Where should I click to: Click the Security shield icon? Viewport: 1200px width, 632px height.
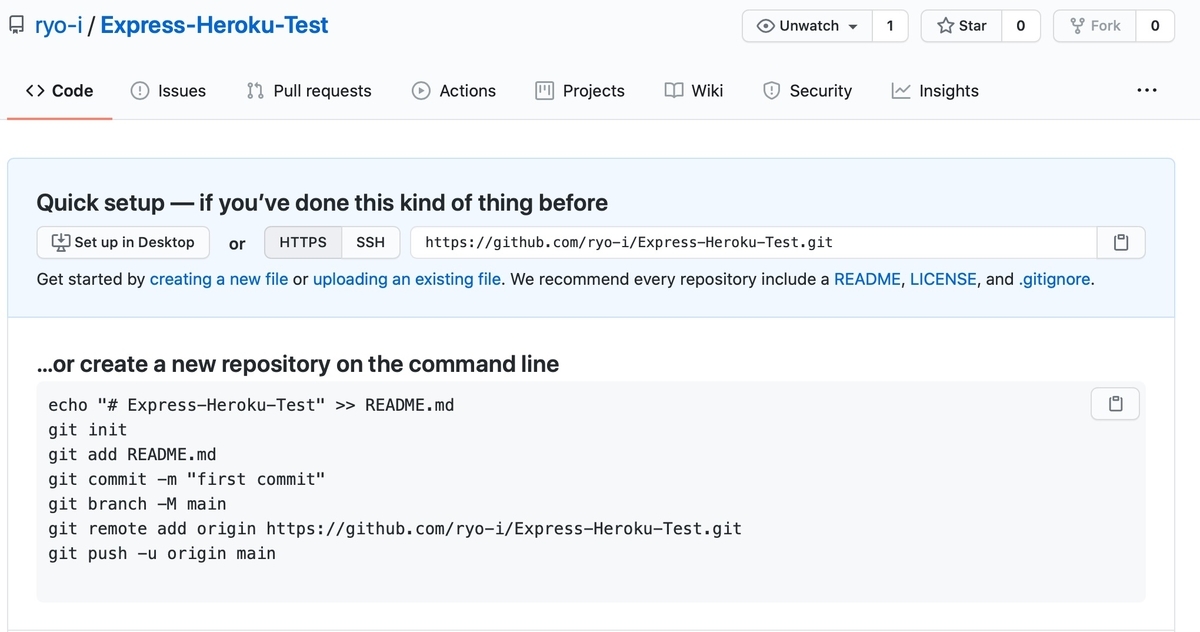[772, 91]
